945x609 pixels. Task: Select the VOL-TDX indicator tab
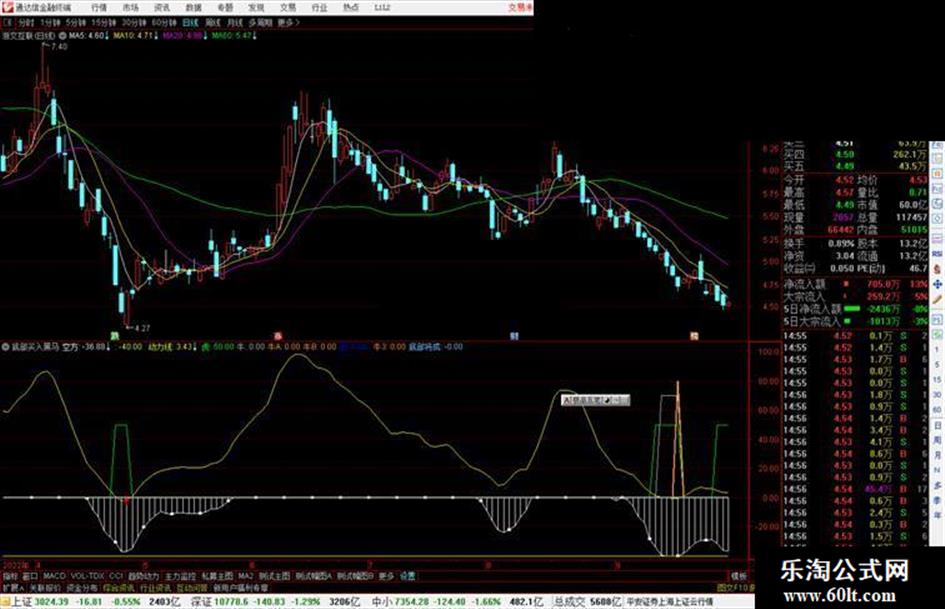[88, 576]
